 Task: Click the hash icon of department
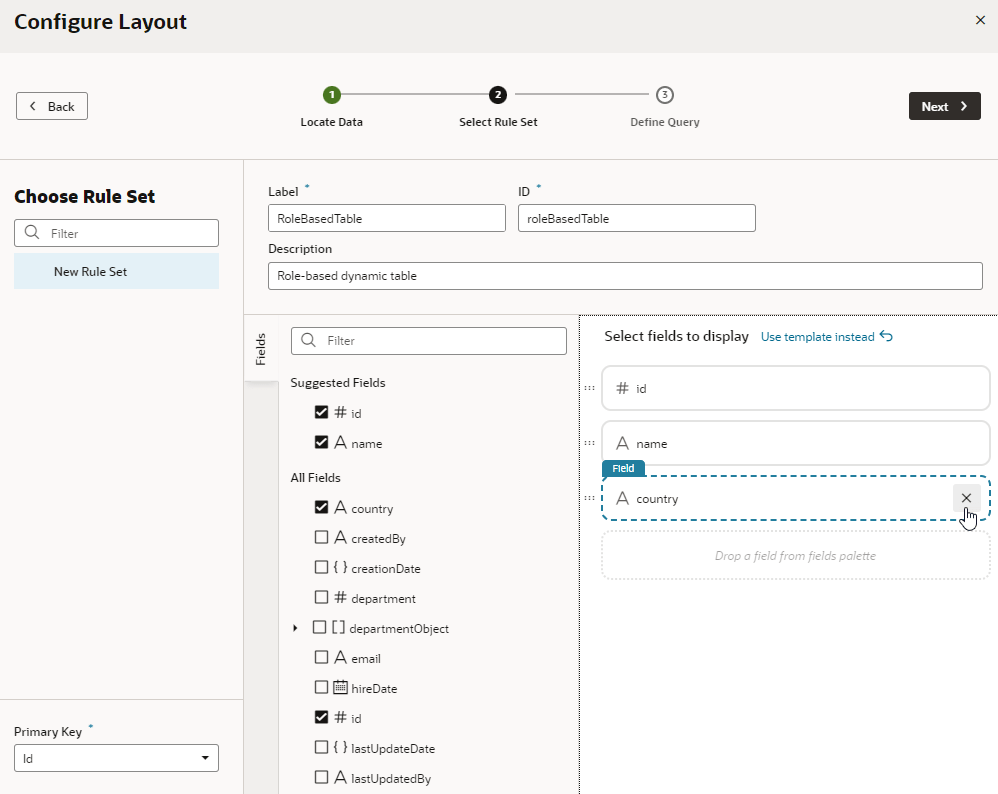[x=341, y=597]
